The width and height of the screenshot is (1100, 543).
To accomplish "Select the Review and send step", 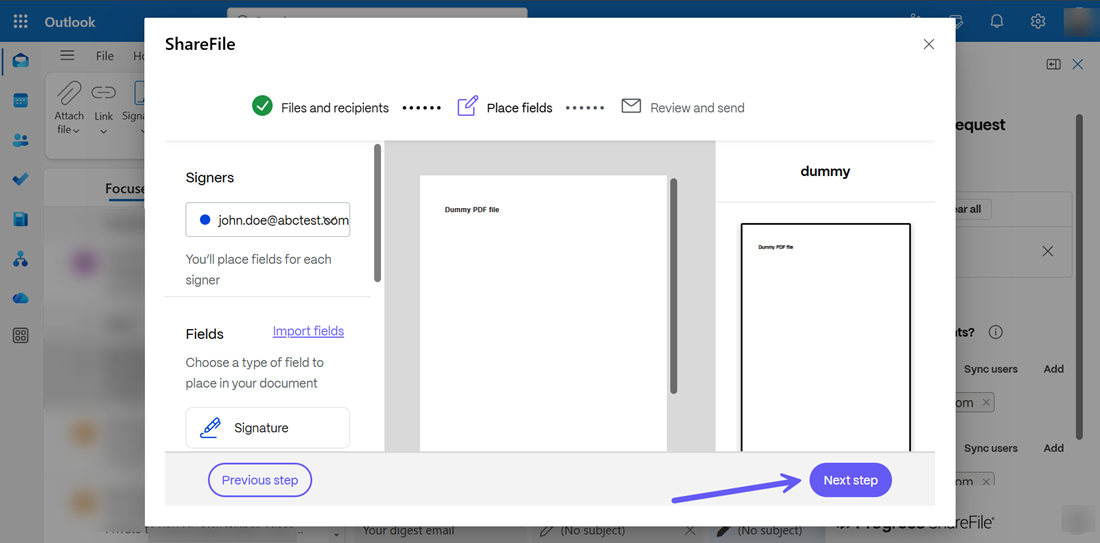I will coord(697,108).
